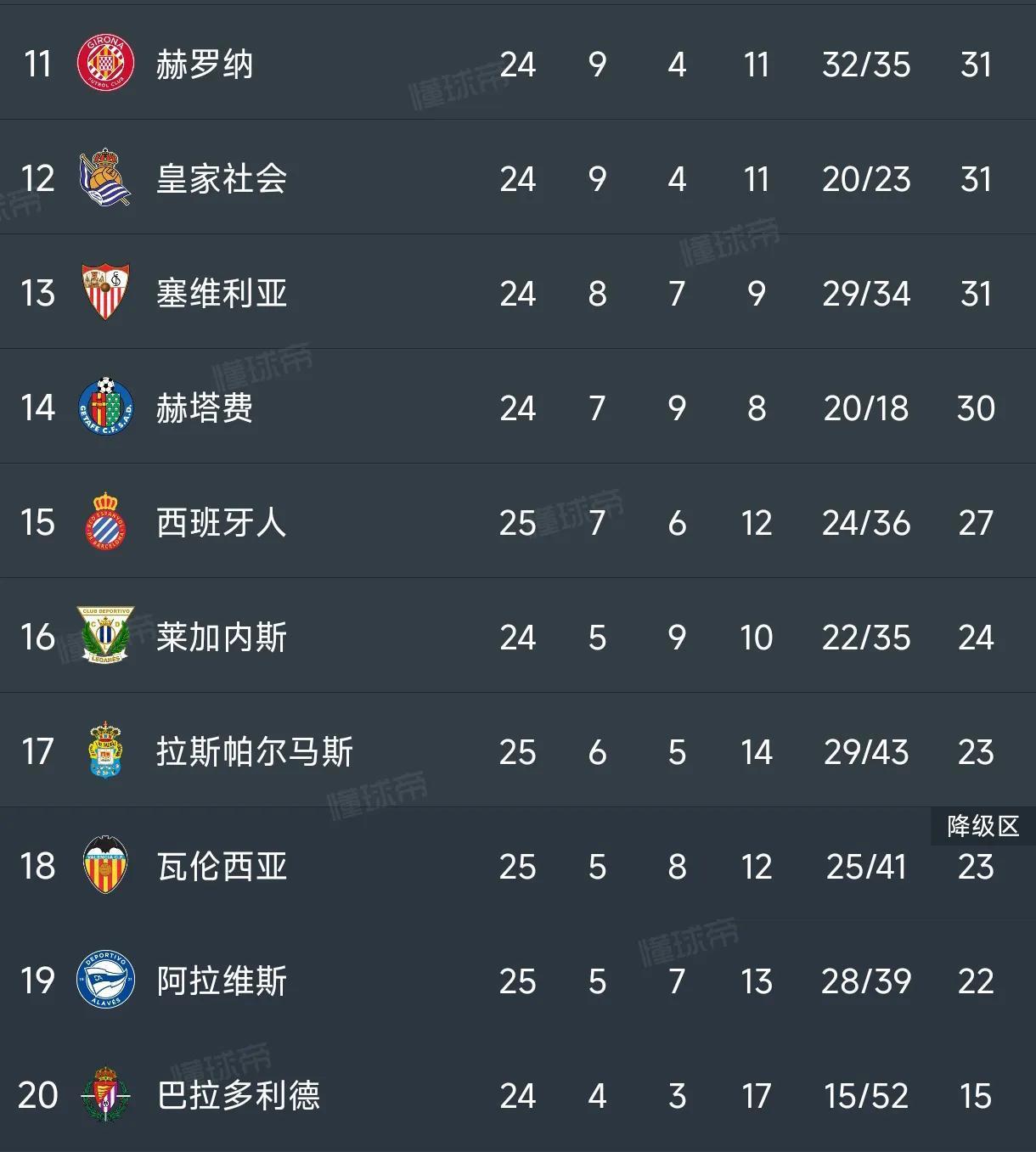Select the Valladolid club badge
Viewport: 1036px width, 1152px height.
[104, 1096]
